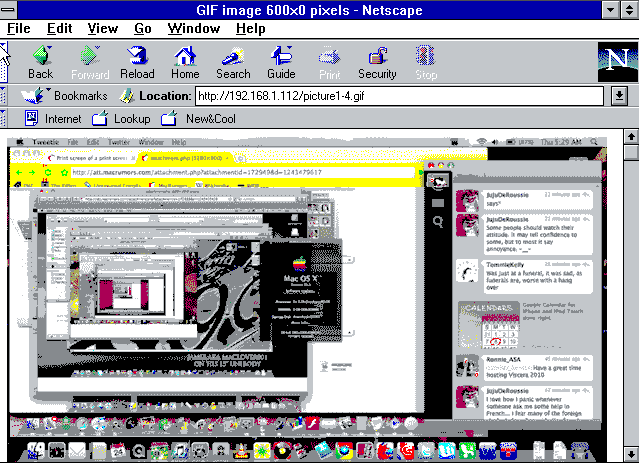Open the Help menu
639x463 pixels.
pyautogui.click(x=251, y=29)
